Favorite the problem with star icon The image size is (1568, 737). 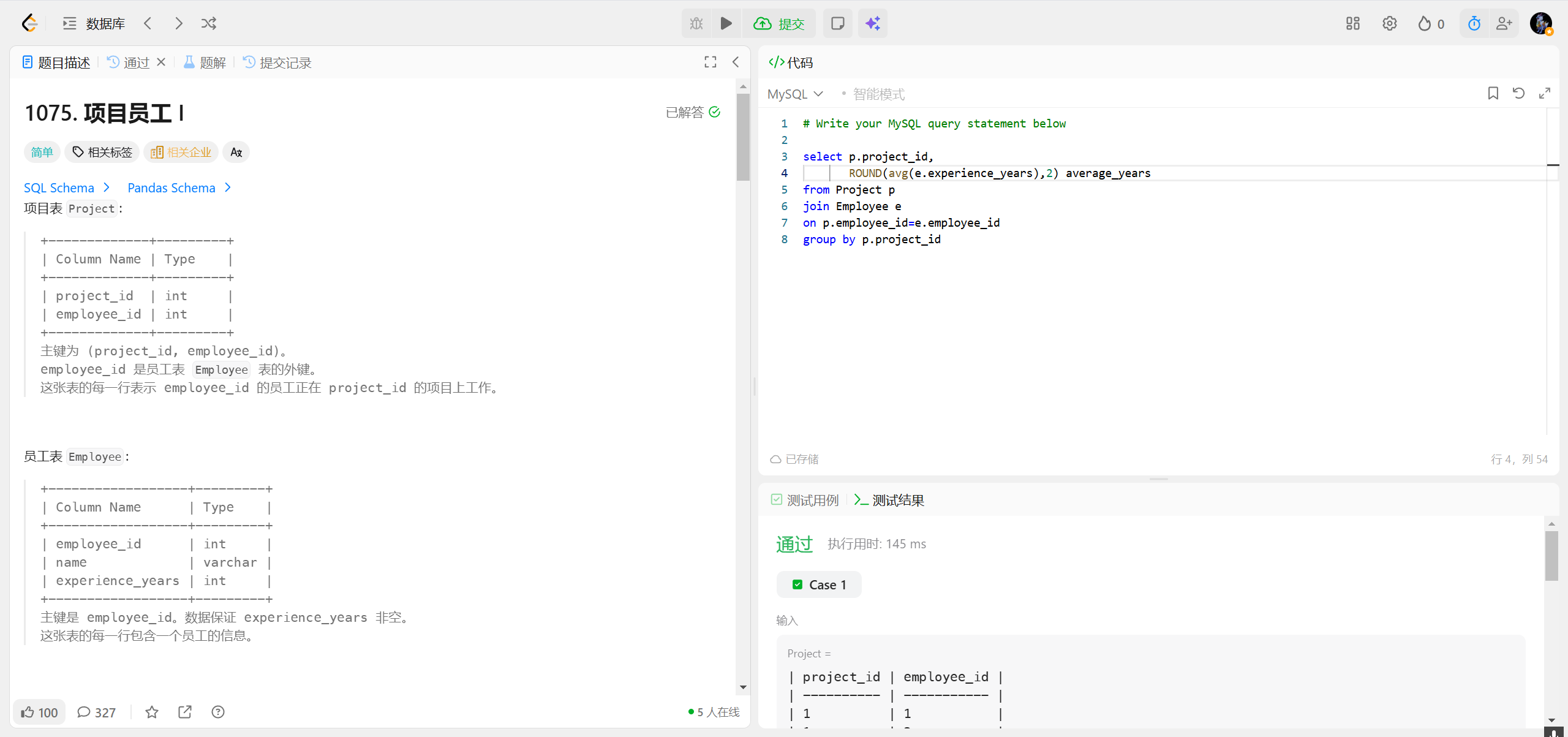click(152, 712)
